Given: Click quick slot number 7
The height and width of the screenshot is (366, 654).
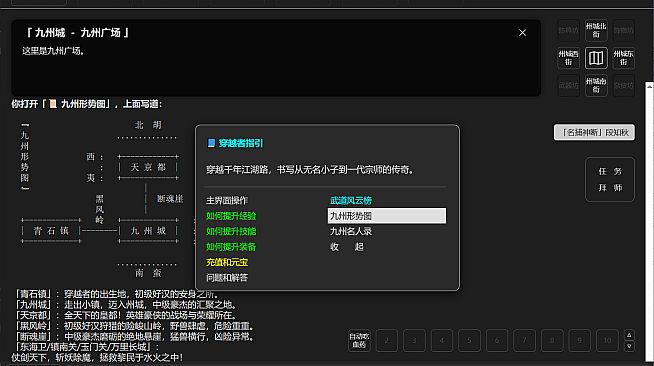Looking at the screenshot, I should pos(524,340).
